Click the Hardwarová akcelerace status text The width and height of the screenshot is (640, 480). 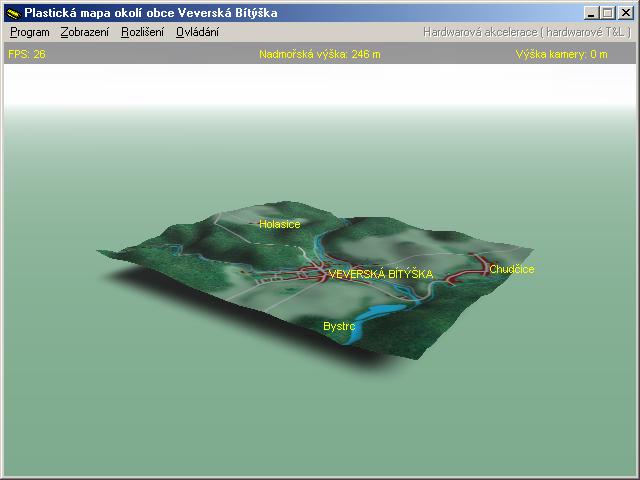coord(526,32)
